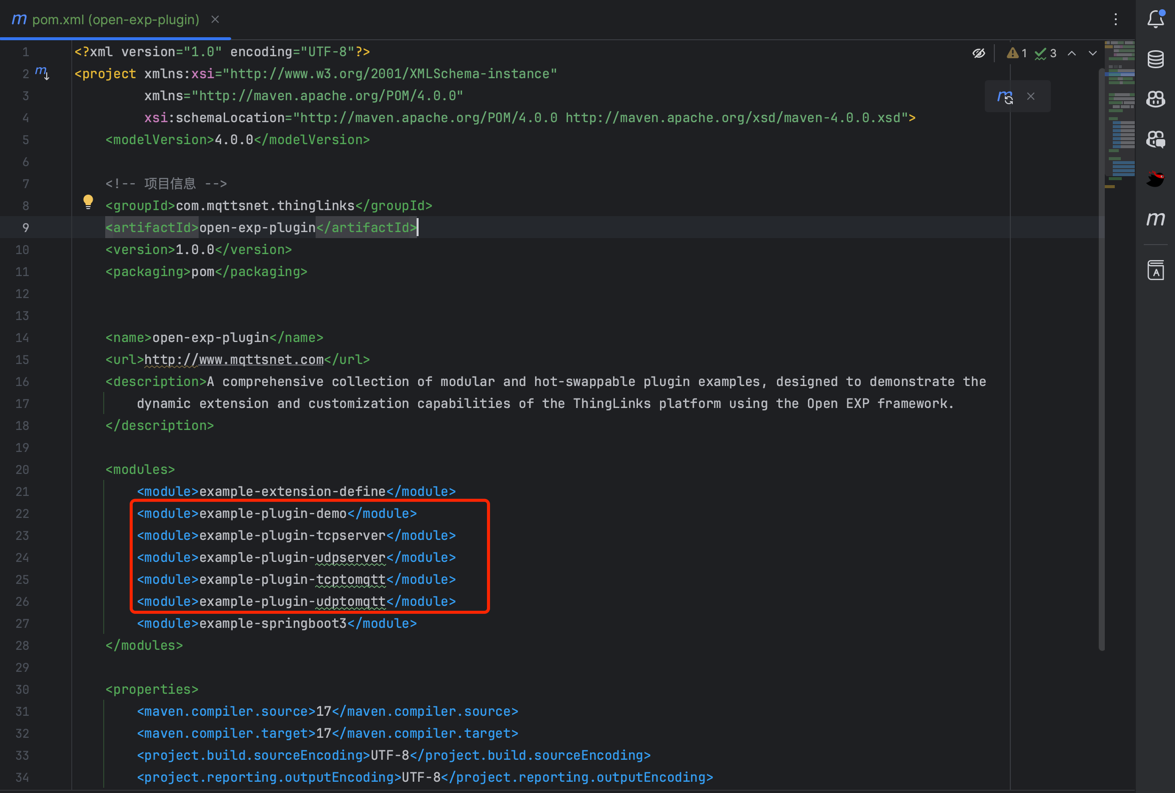
Task: Click the 项目信息 XML comment
Action: (166, 184)
